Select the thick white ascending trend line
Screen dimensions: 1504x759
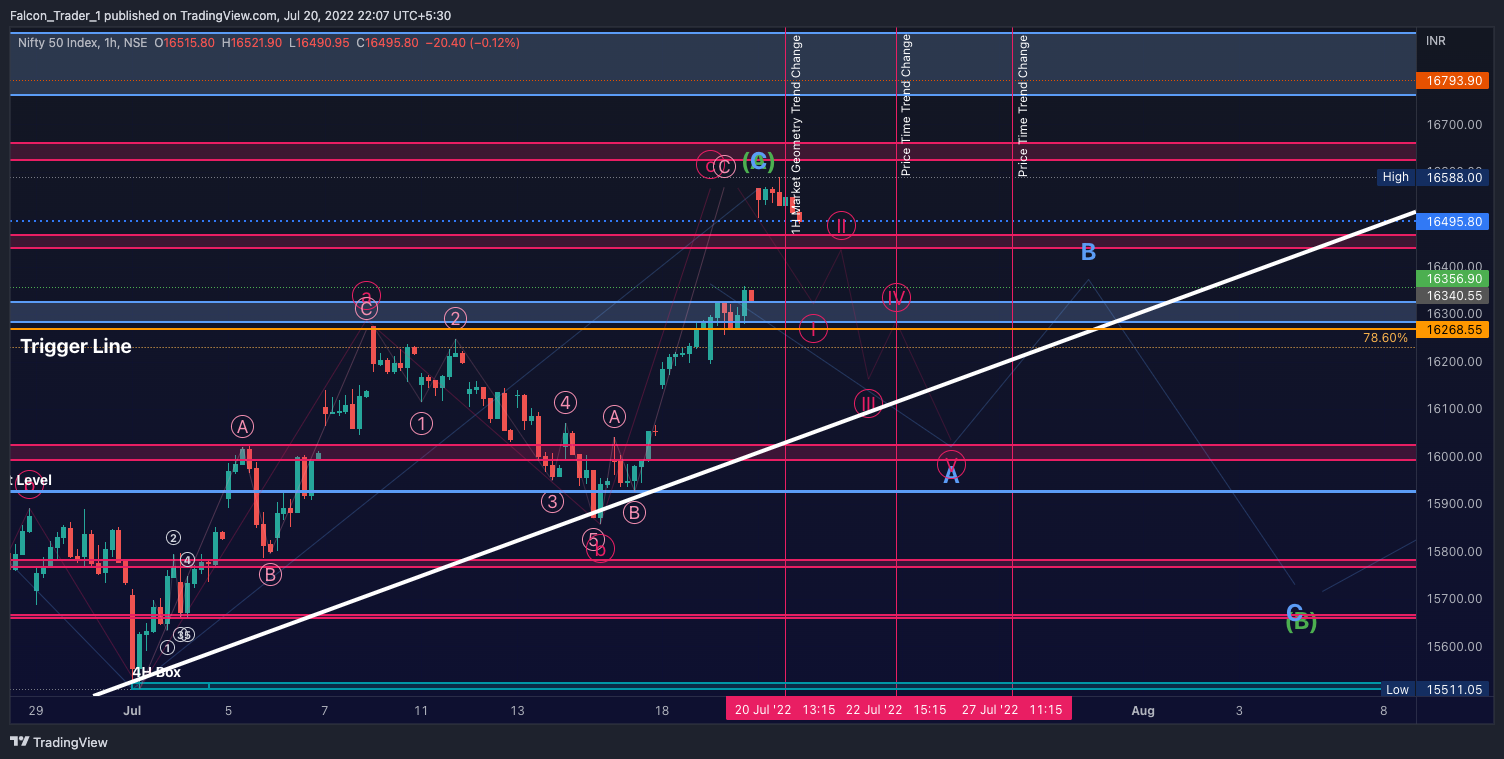(x=754, y=453)
